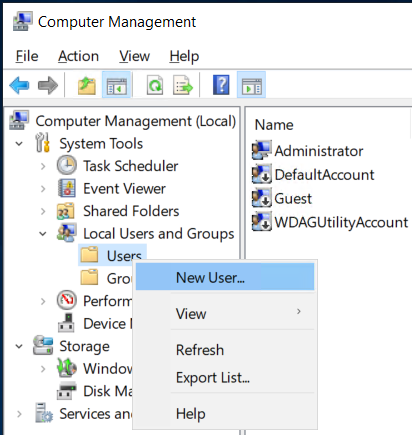
Task: Expand the Task Scheduler node
Action: pos(43,166)
